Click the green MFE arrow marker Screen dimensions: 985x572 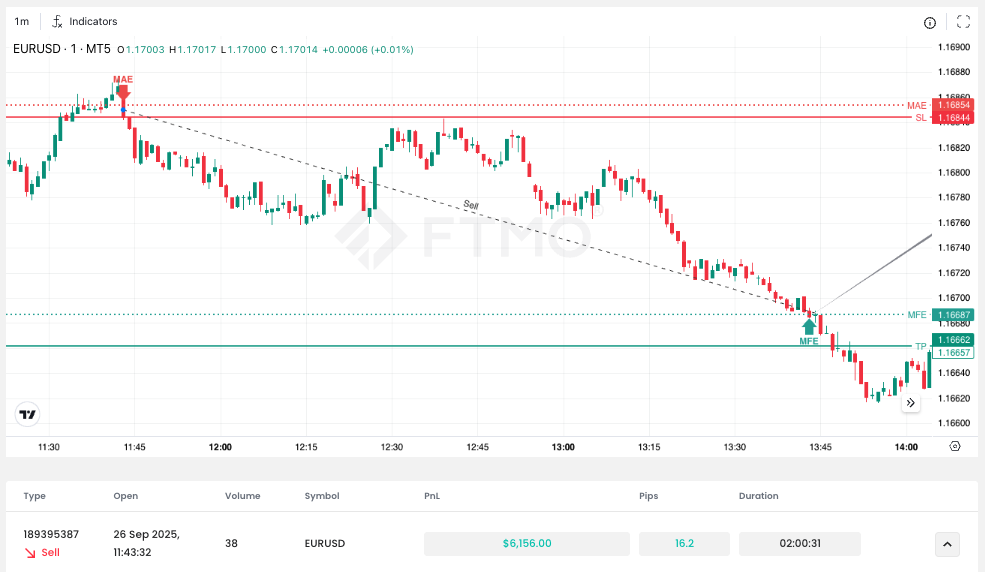click(808, 326)
